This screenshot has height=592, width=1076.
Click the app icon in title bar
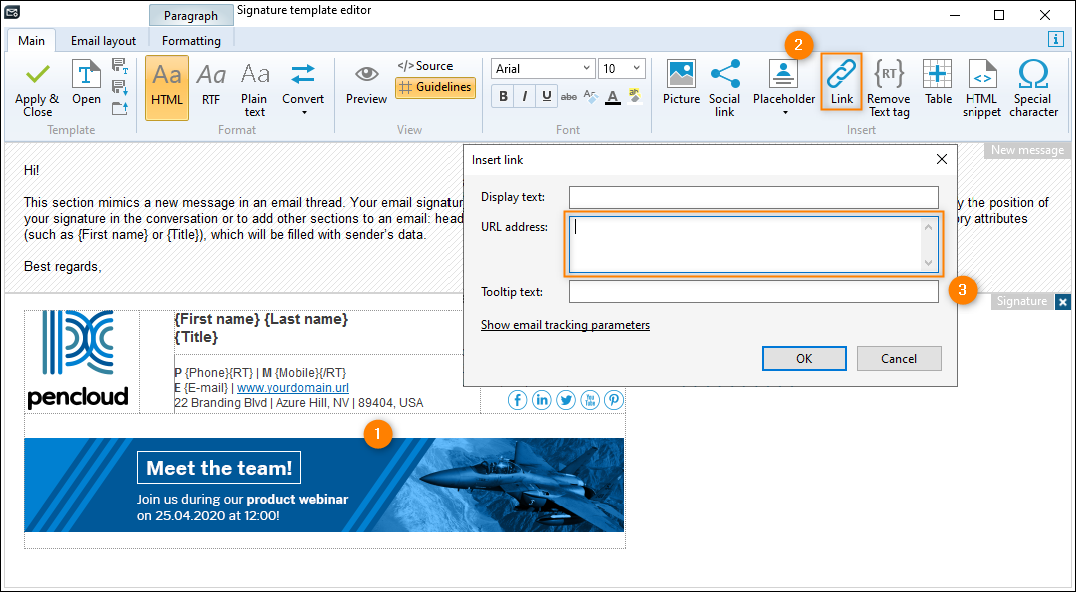[x=12, y=12]
